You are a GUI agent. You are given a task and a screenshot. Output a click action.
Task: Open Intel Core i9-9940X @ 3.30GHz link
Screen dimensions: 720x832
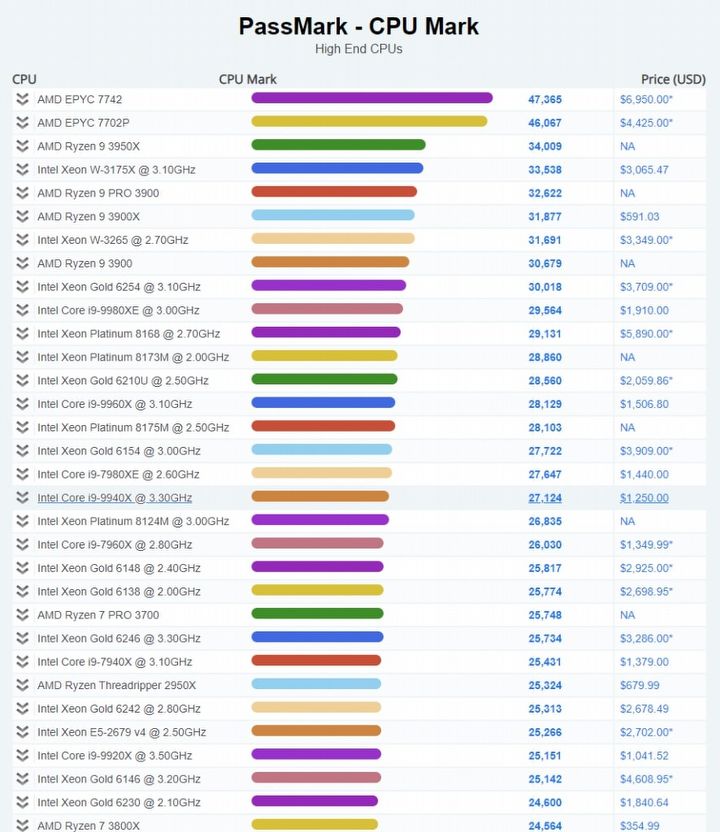115,498
